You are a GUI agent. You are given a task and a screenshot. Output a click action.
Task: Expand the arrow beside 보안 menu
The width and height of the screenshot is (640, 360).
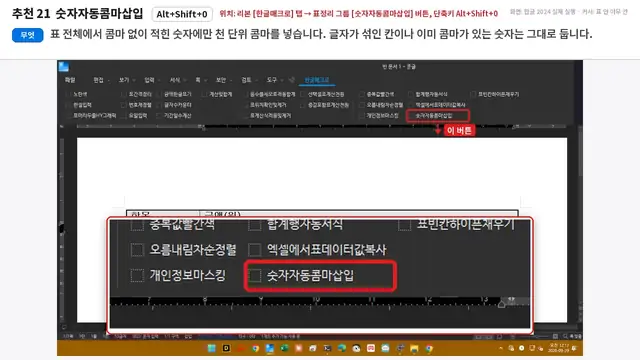tap(231, 80)
